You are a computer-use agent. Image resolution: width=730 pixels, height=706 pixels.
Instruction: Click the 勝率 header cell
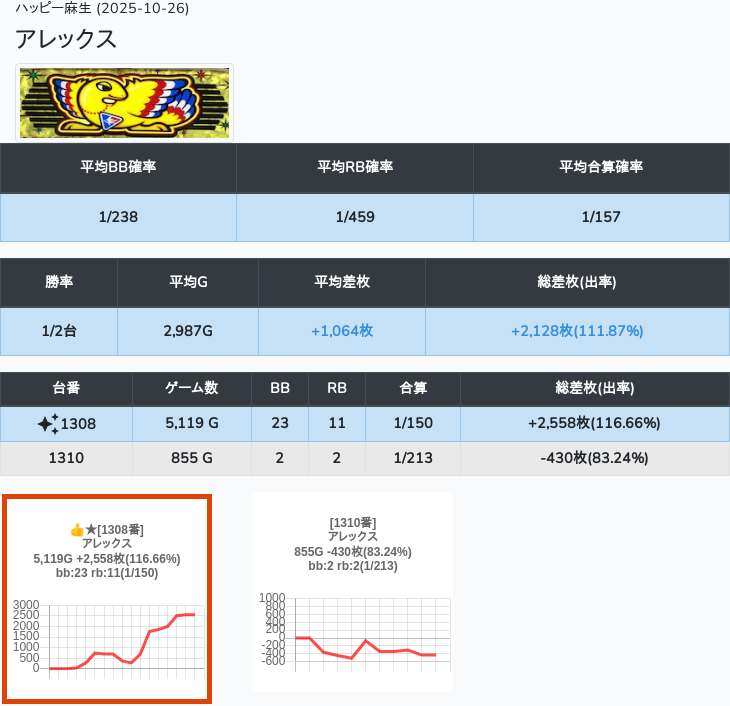tap(59, 282)
